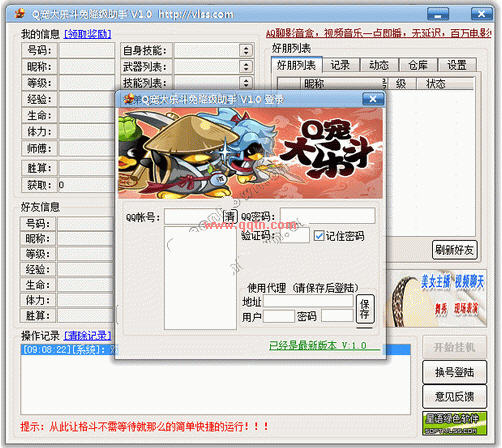
Task: Click the Q宠大乐斗 game banner image
Action: tap(250, 154)
